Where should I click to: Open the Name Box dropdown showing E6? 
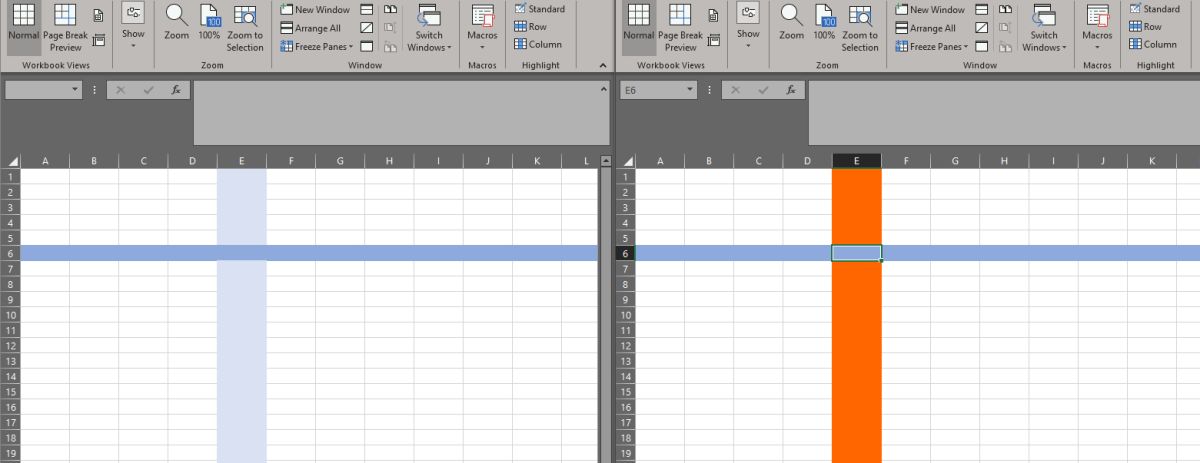[690, 90]
